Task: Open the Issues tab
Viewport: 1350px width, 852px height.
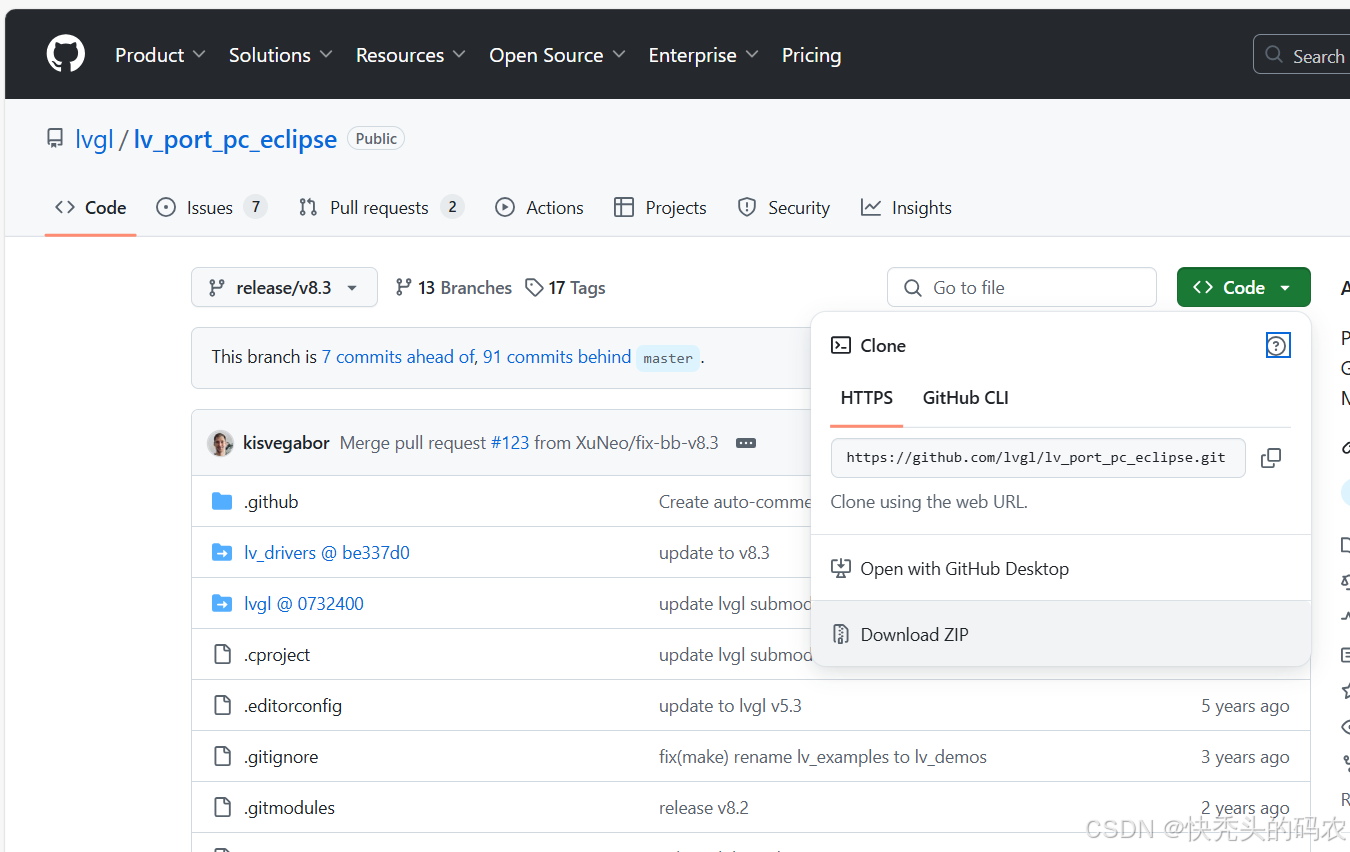Action: (x=212, y=207)
